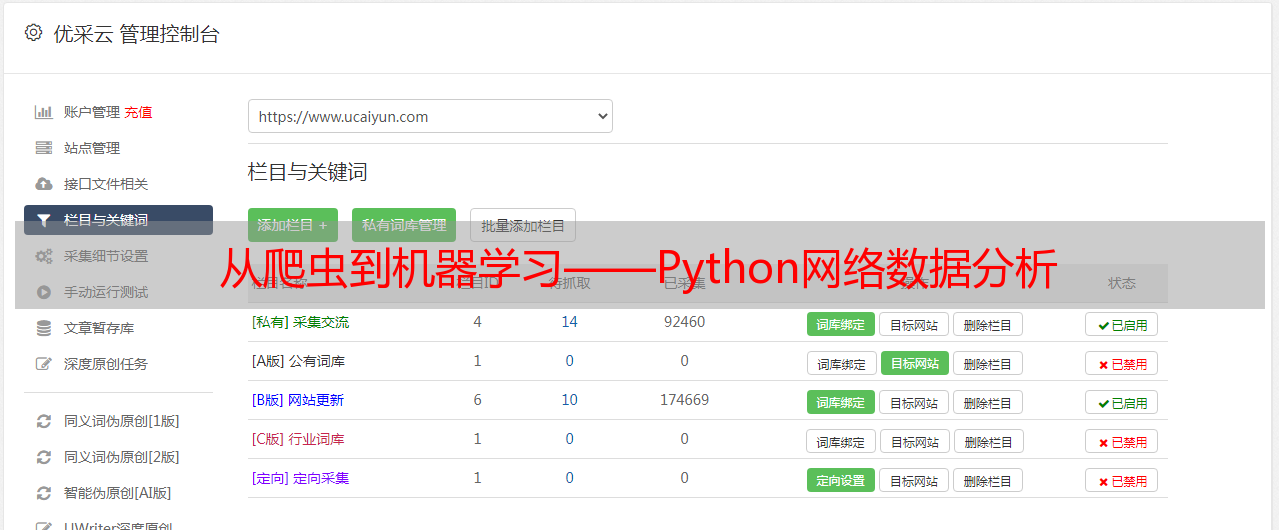Click the 栏目与关键词 page heading

click(x=308, y=172)
